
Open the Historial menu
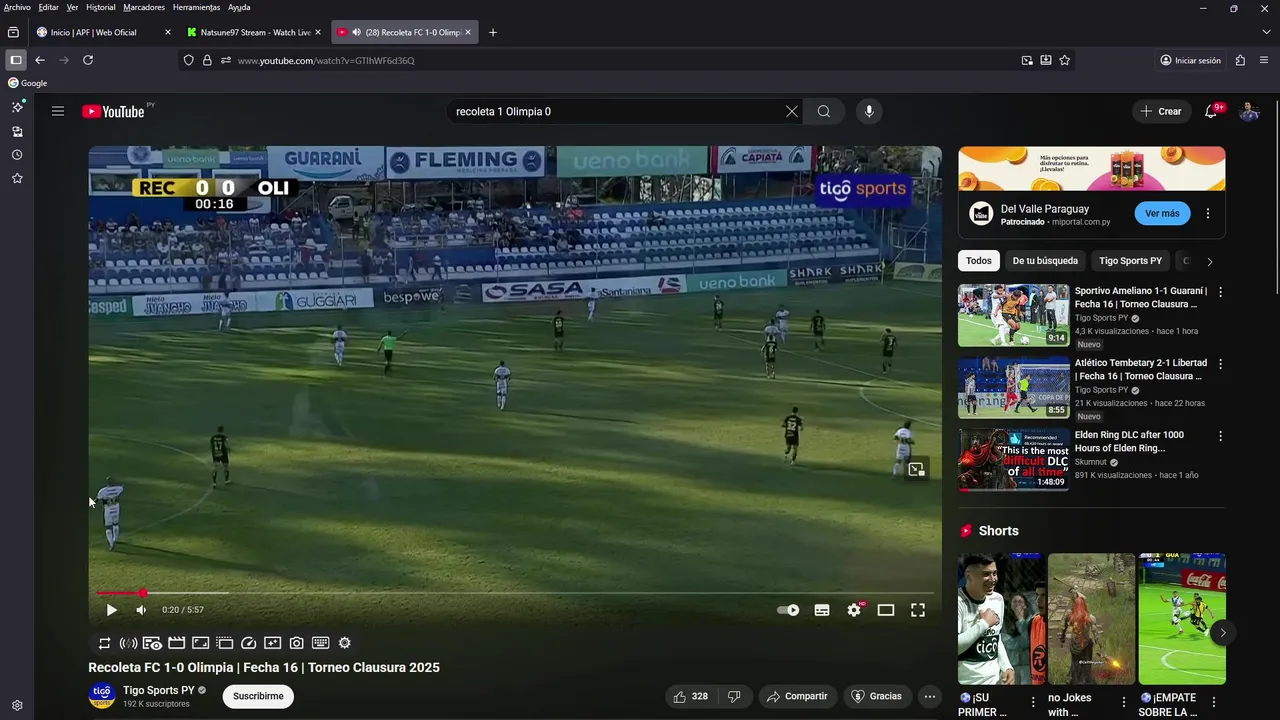pos(101,7)
